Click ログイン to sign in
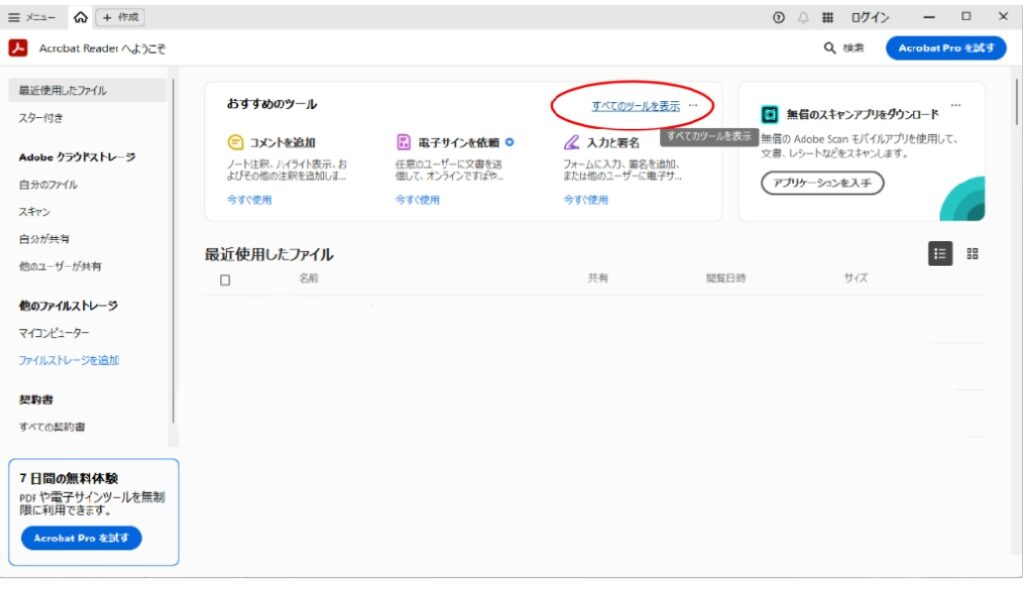 pyautogui.click(x=870, y=18)
